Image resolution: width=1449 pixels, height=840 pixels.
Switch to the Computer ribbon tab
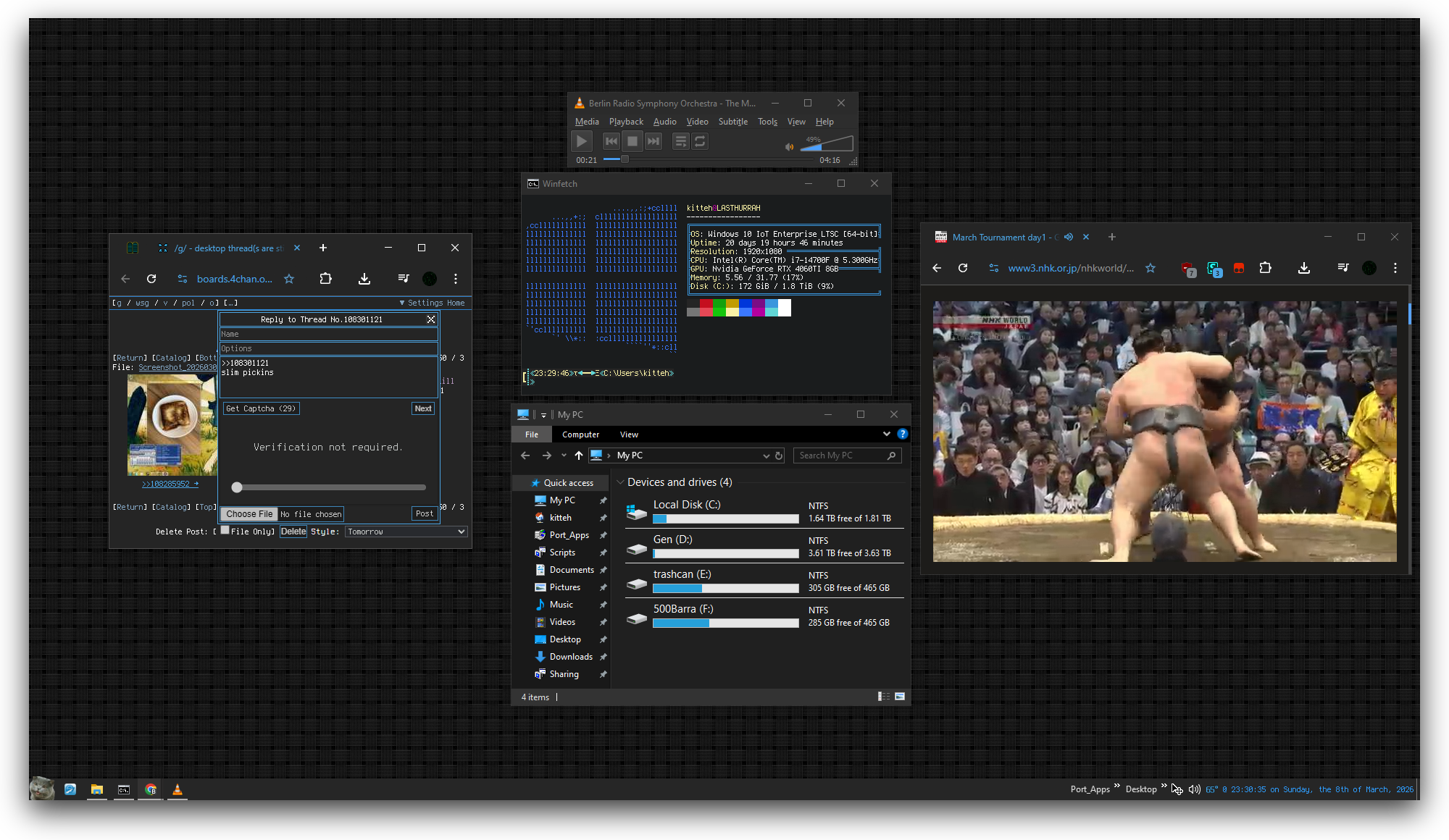point(580,434)
